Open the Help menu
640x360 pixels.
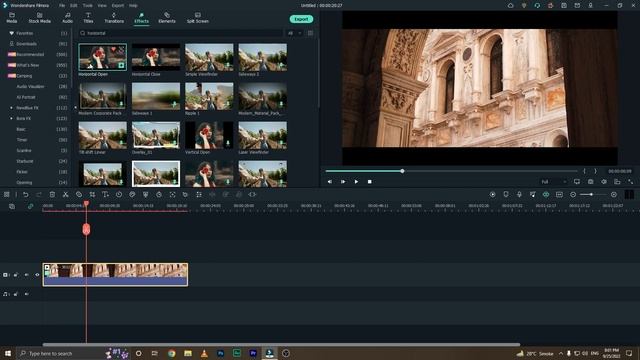pyautogui.click(x=133, y=6)
